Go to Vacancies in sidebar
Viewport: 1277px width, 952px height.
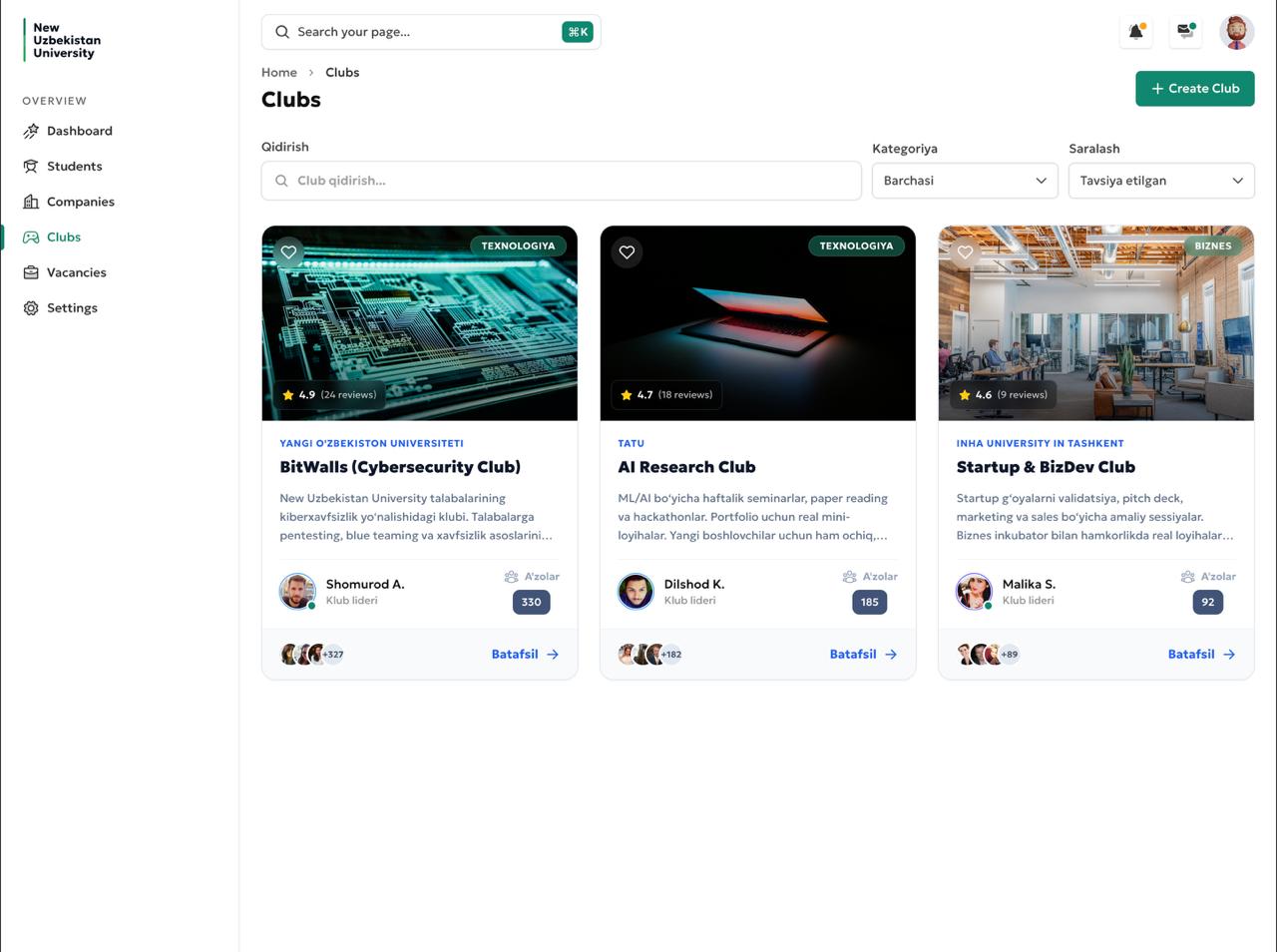pos(76,272)
